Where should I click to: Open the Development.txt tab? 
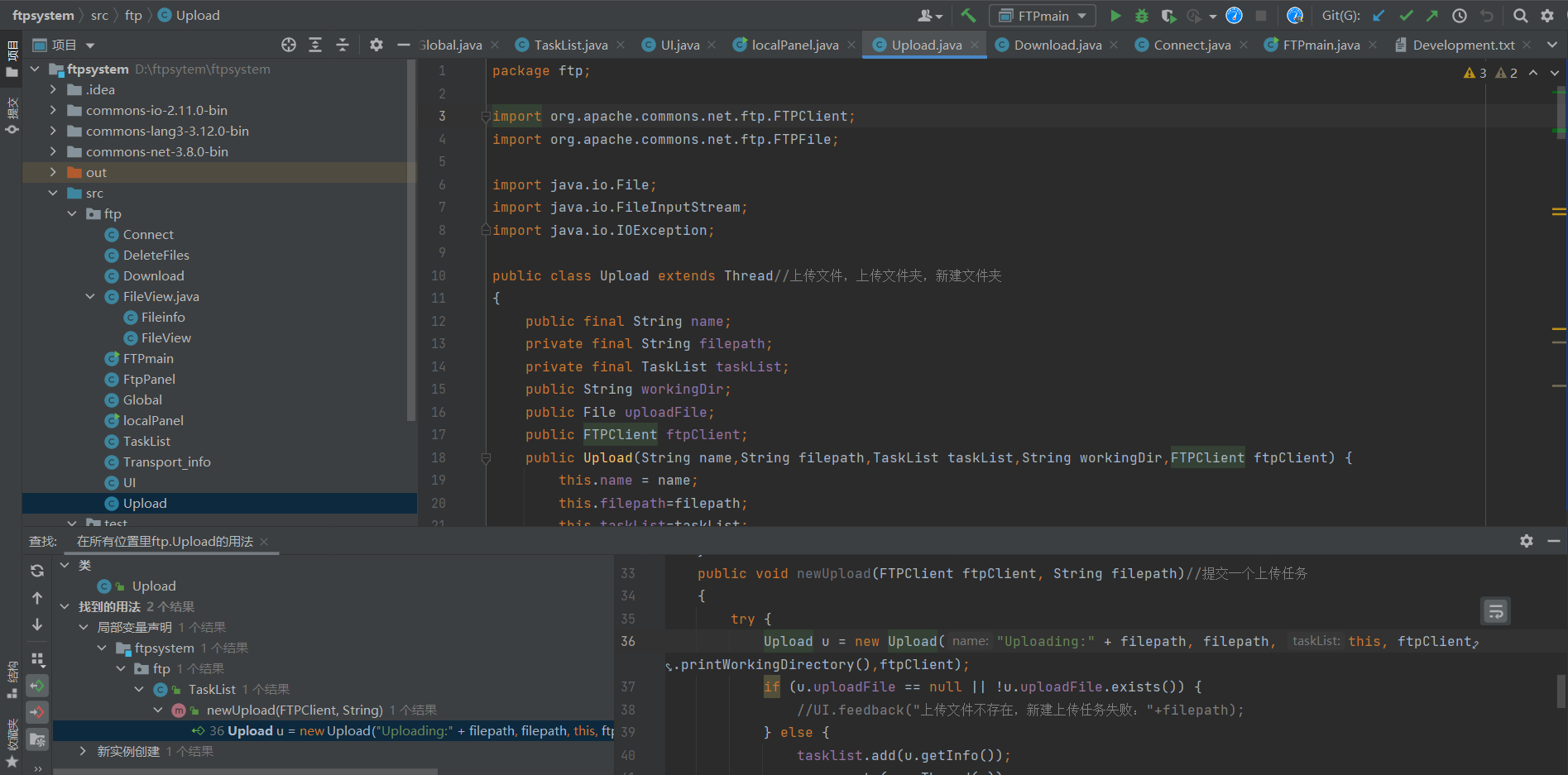[1463, 45]
